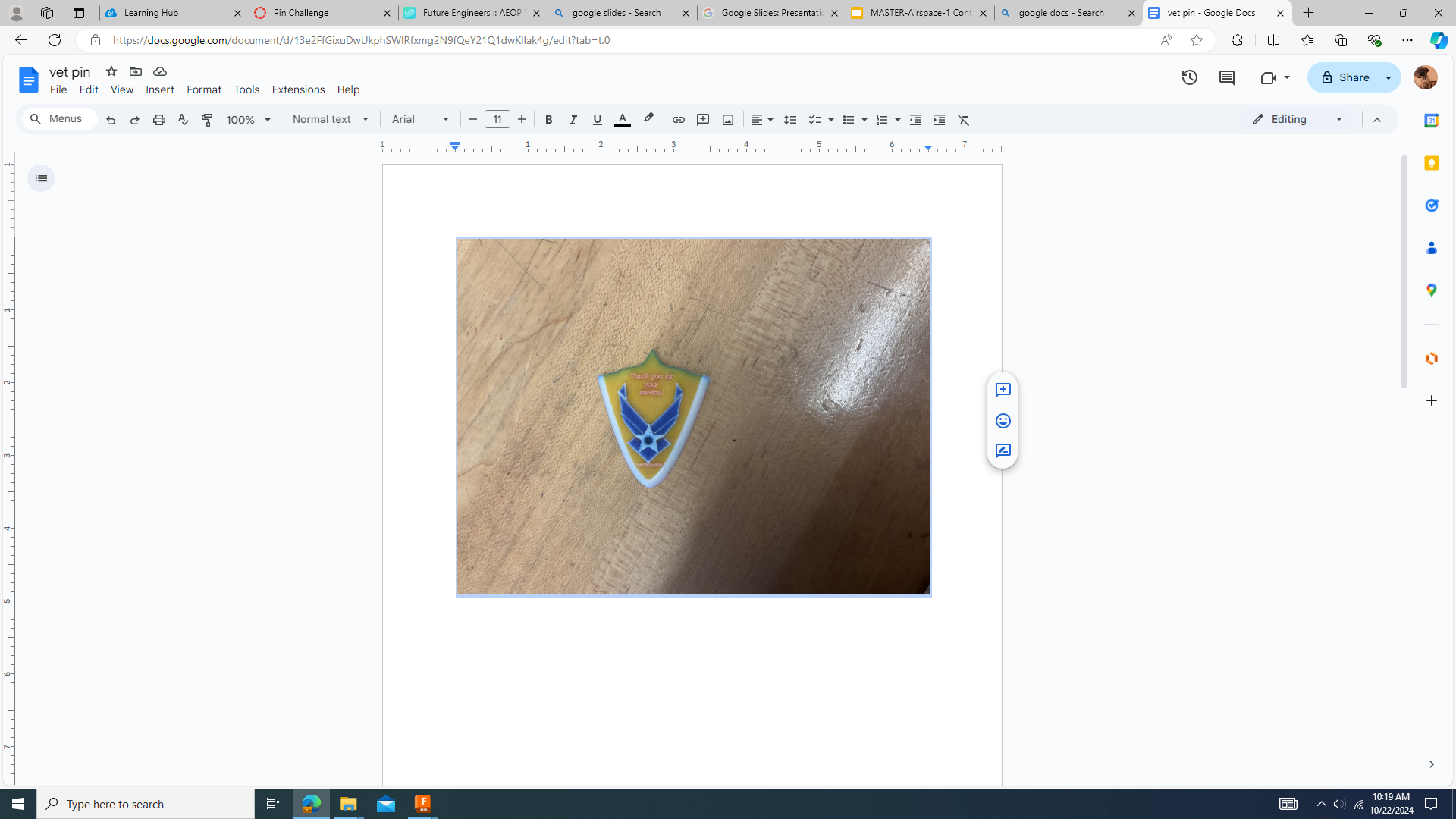Screen dimensions: 1456x819
Task: Open the text alignment dropdown
Action: [x=762, y=120]
